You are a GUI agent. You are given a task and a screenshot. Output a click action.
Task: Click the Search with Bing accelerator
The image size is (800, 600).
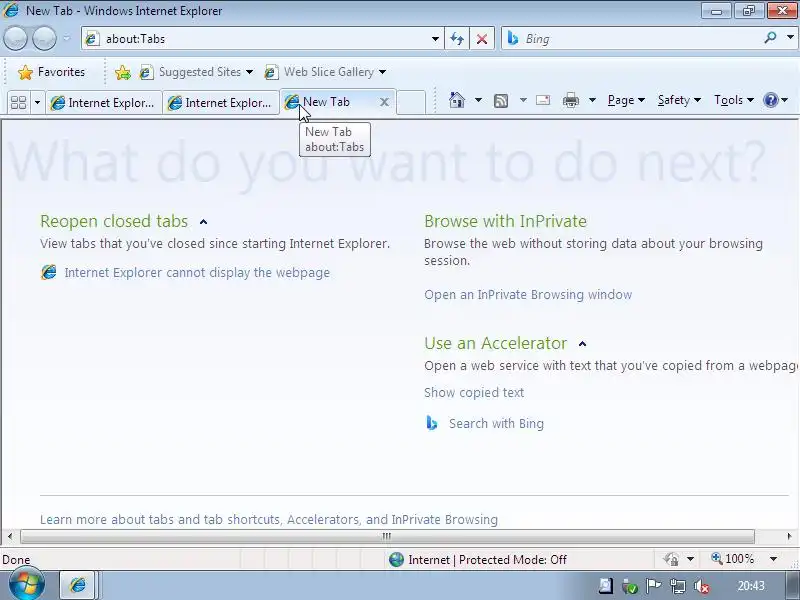496,423
